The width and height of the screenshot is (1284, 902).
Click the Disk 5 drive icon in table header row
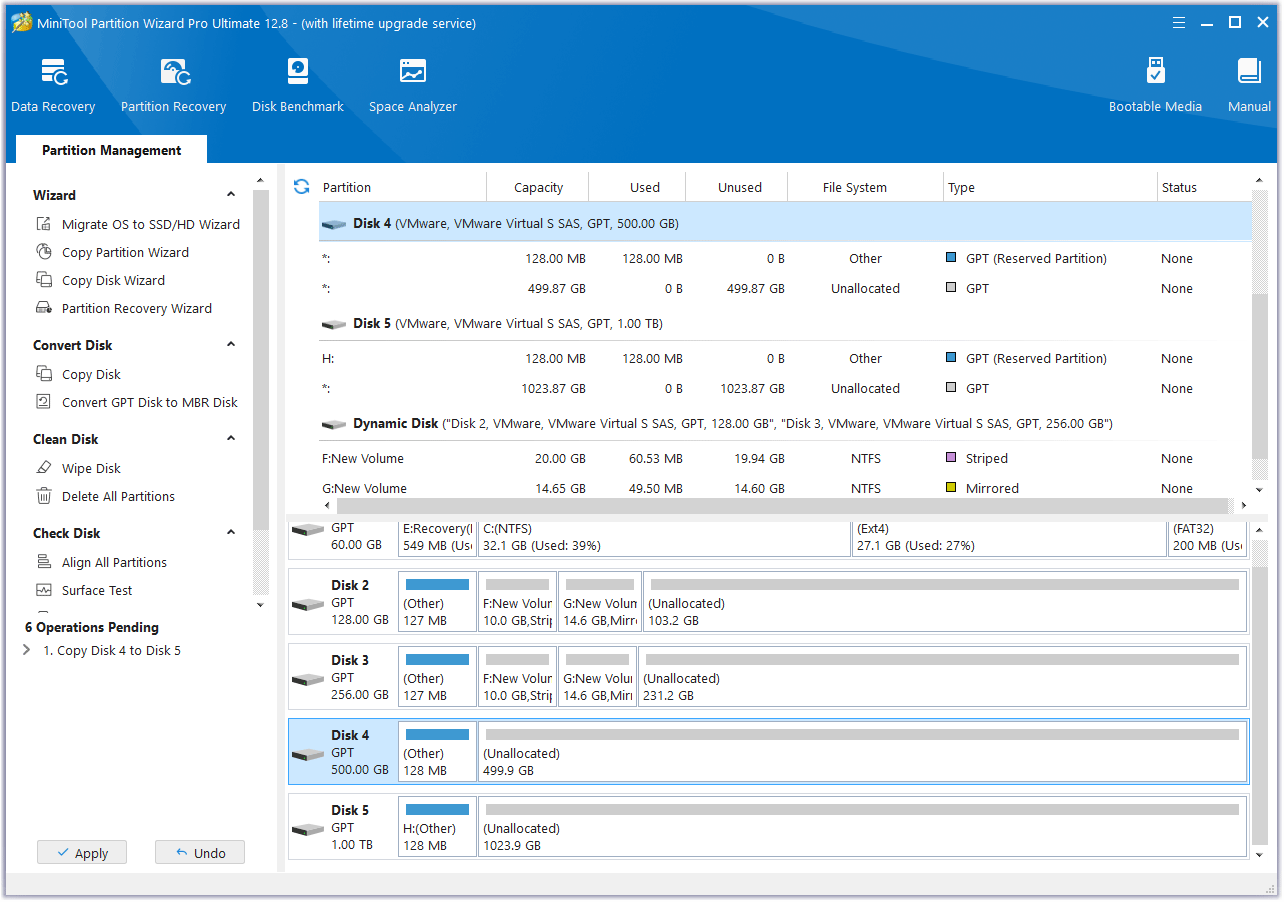[x=334, y=325]
